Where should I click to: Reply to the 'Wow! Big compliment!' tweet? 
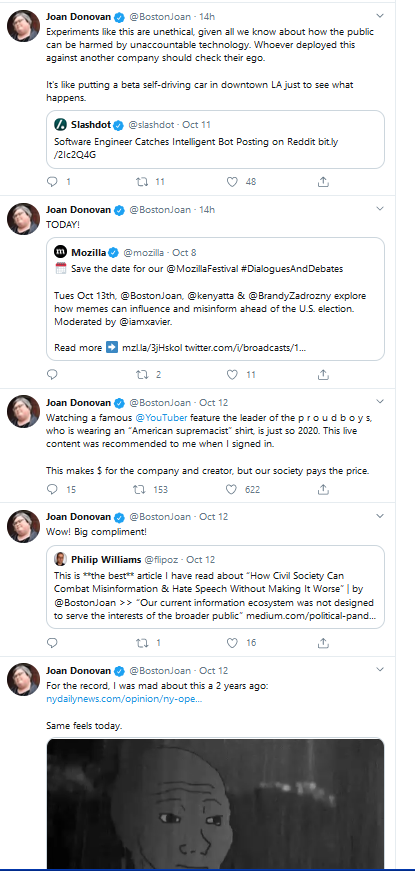click(x=52, y=643)
